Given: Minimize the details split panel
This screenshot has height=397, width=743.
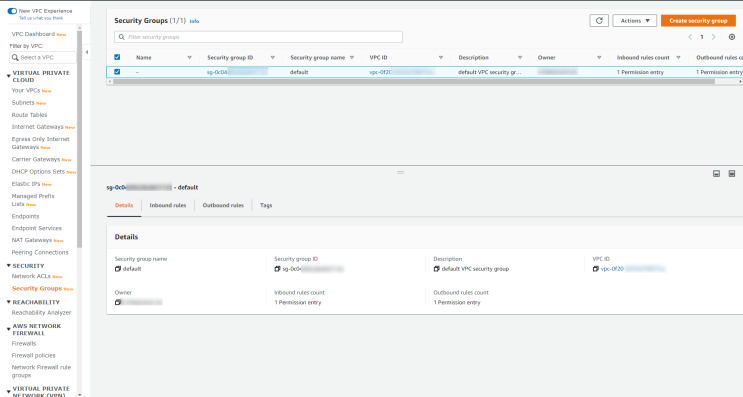Looking at the screenshot, I should point(716,174).
